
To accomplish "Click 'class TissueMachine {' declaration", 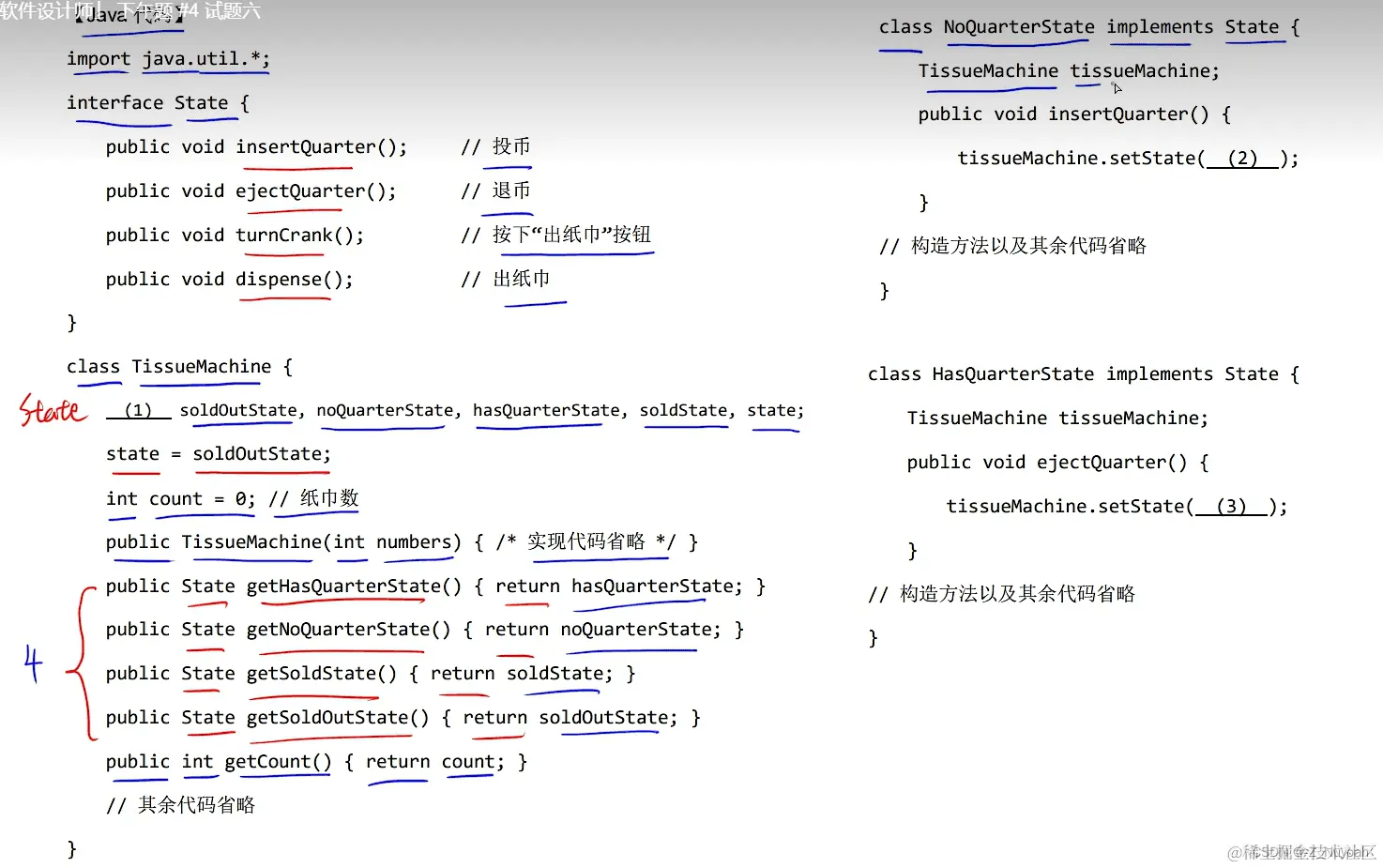I will tap(179, 367).
